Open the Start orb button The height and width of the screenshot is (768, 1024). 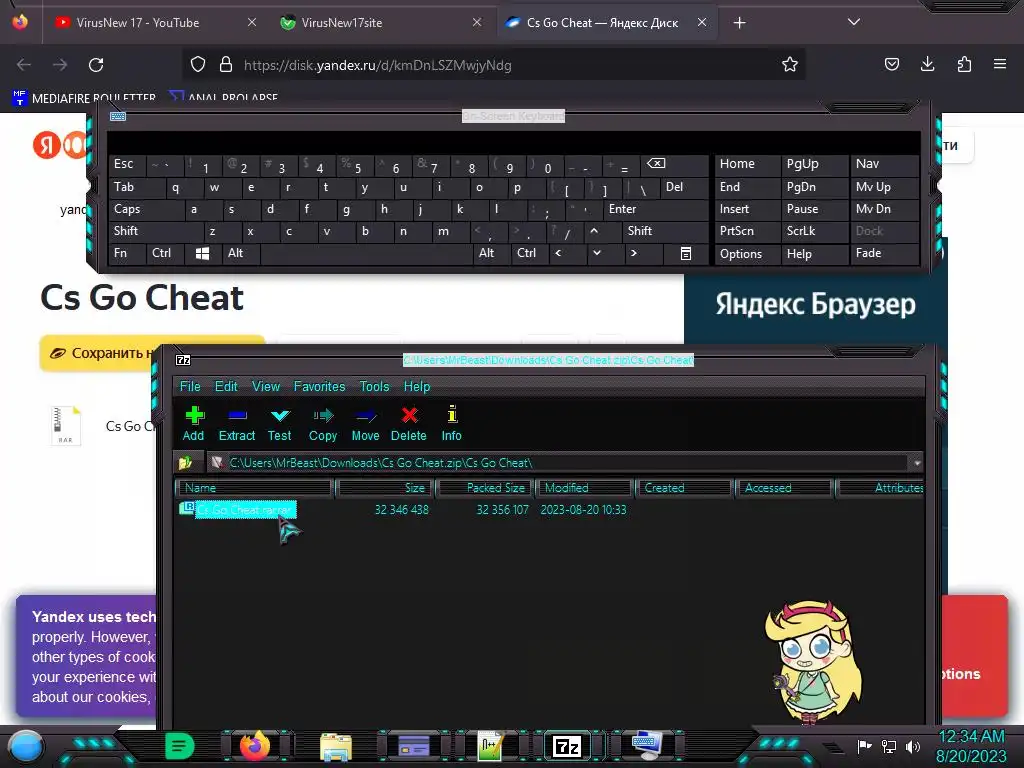point(25,746)
